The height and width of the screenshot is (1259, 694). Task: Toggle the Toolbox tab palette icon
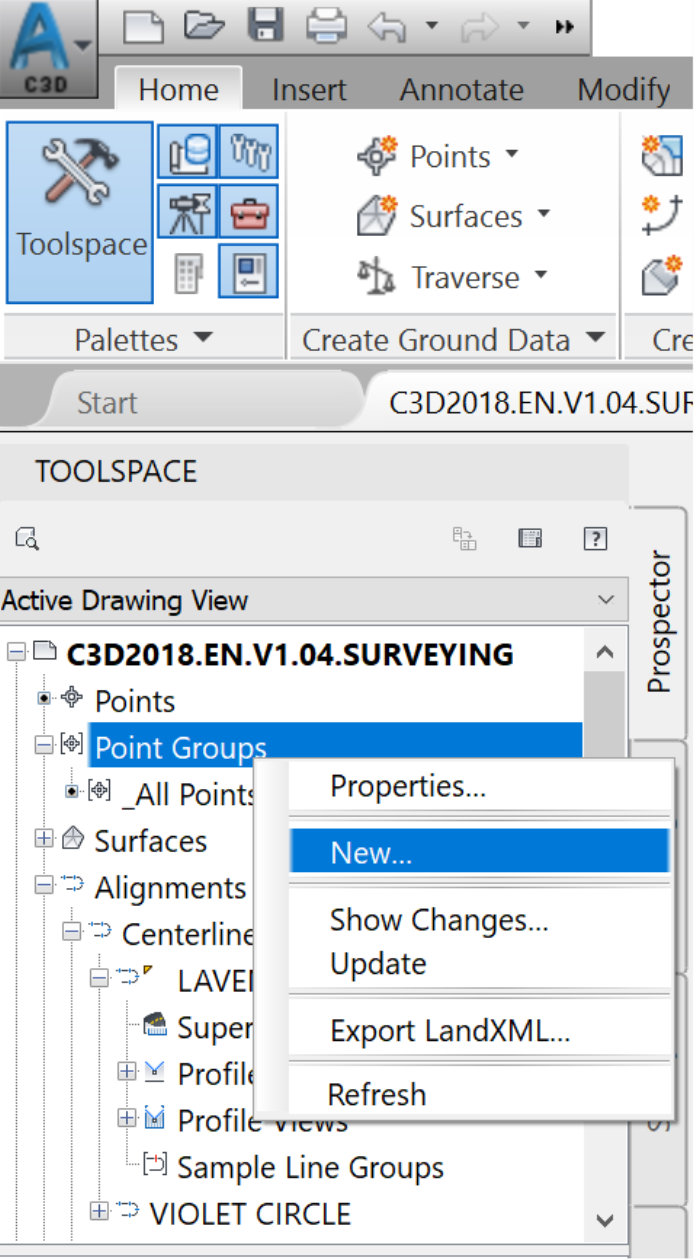click(249, 211)
